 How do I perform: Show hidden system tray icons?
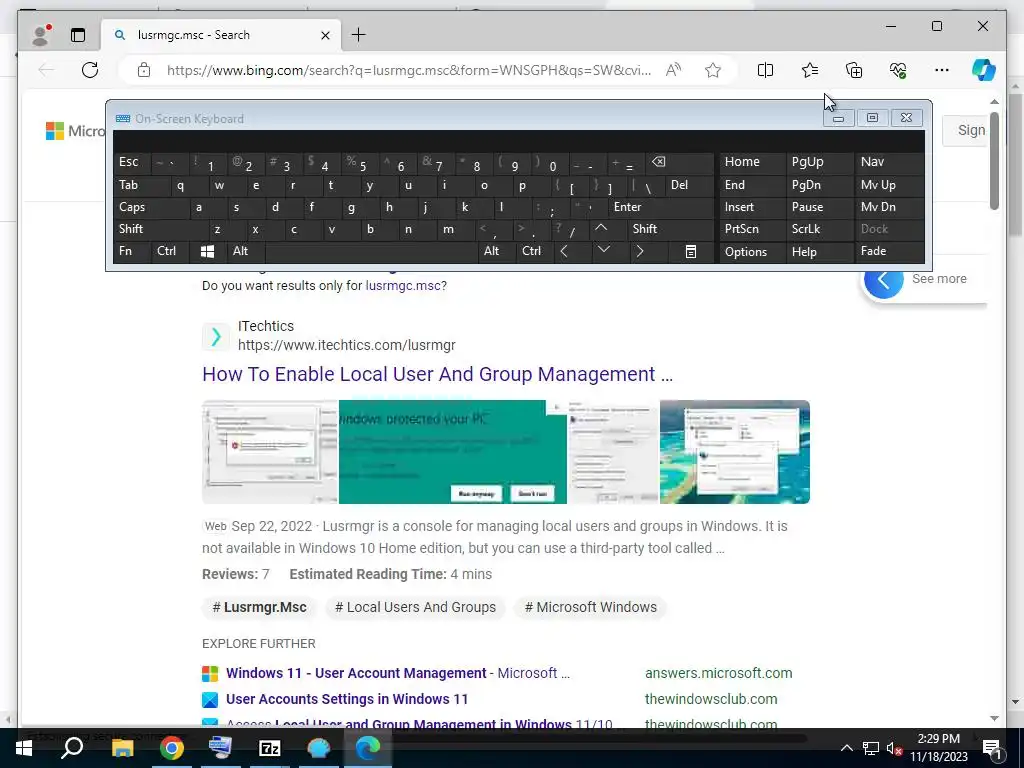846,748
